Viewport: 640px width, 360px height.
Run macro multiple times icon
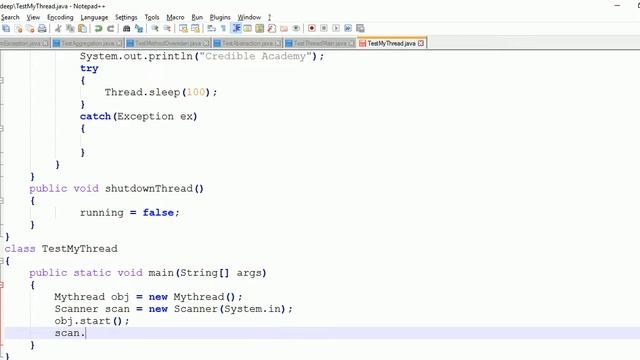coord(348,28)
